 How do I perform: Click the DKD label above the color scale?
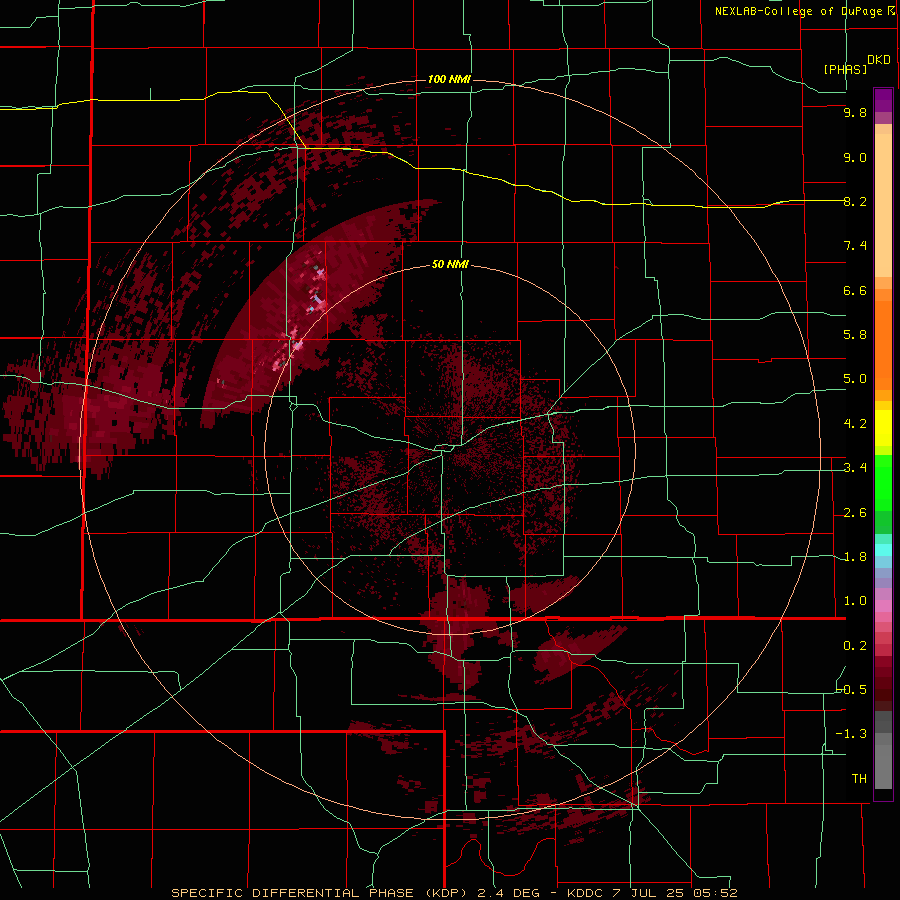coord(879,60)
